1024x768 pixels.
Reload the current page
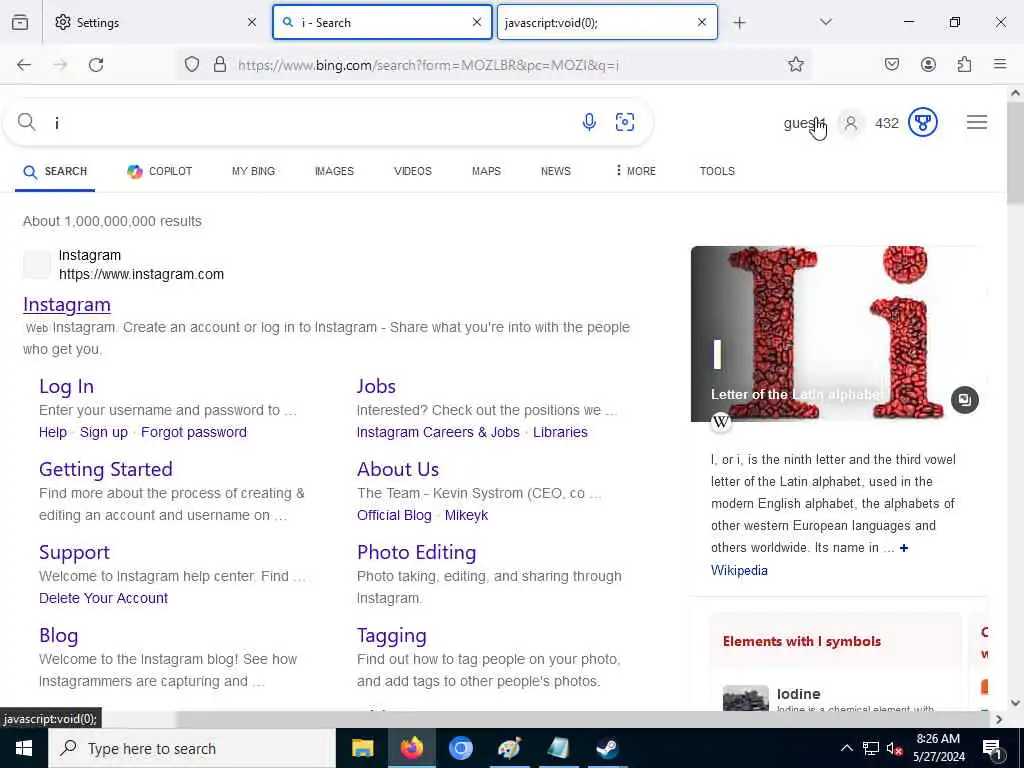click(x=96, y=65)
